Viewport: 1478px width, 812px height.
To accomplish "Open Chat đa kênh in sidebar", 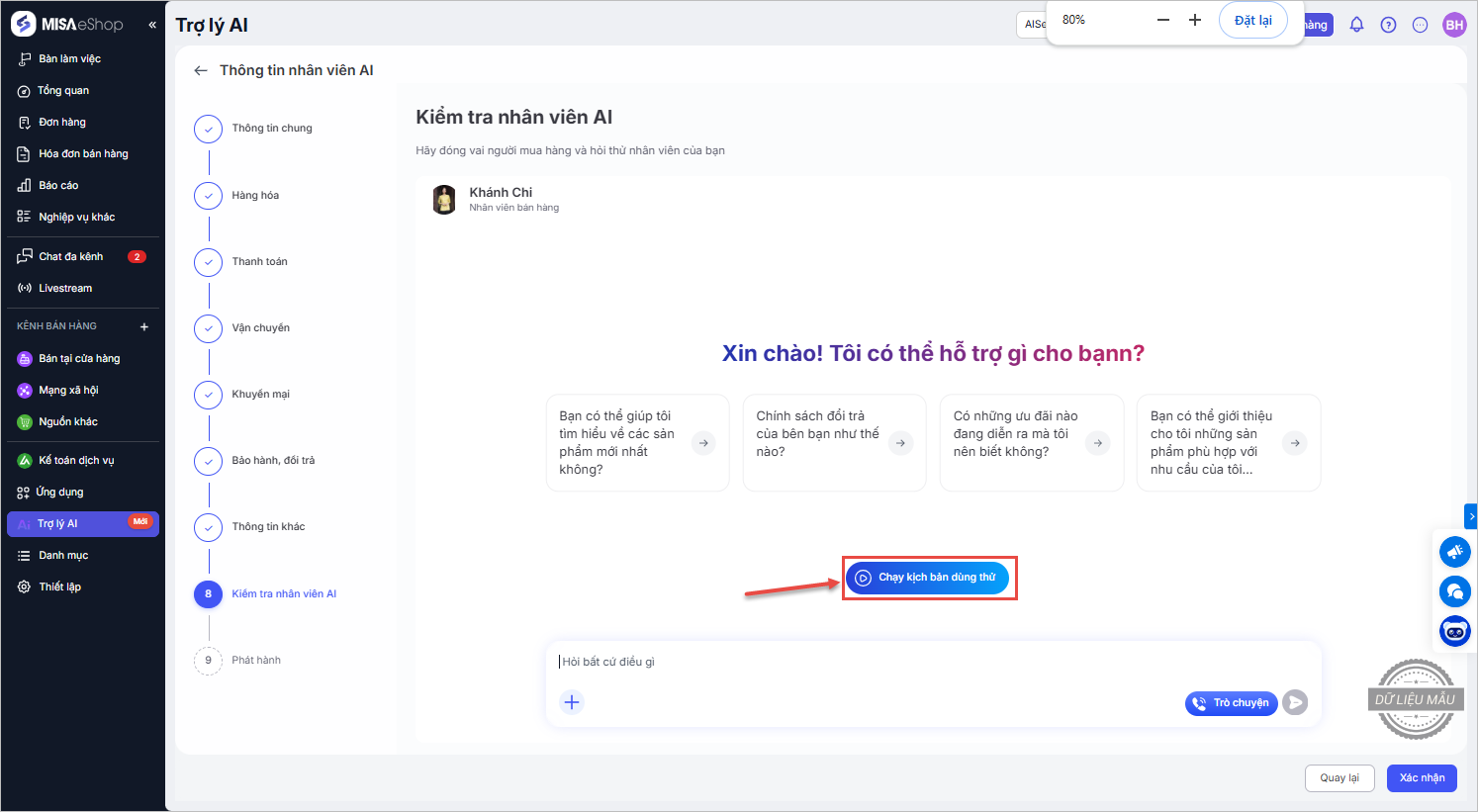I will (x=71, y=256).
